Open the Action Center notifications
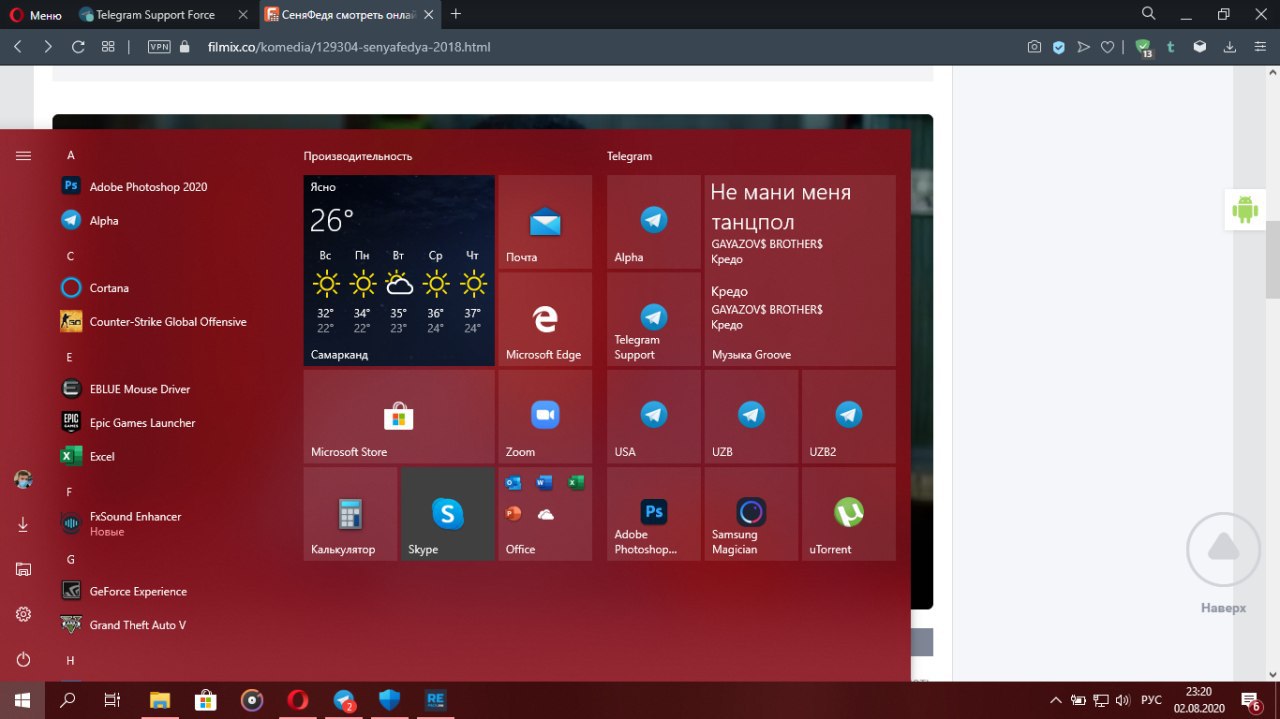The width and height of the screenshot is (1280, 719). click(1251, 700)
